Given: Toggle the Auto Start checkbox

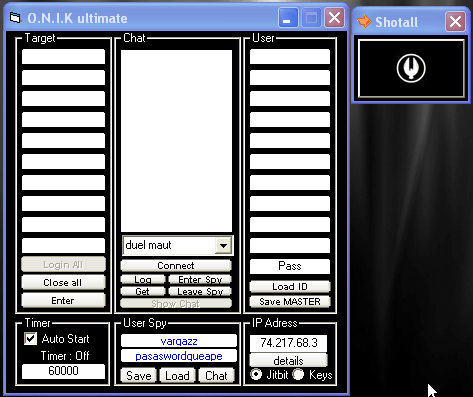Looking at the screenshot, I should coord(30,339).
